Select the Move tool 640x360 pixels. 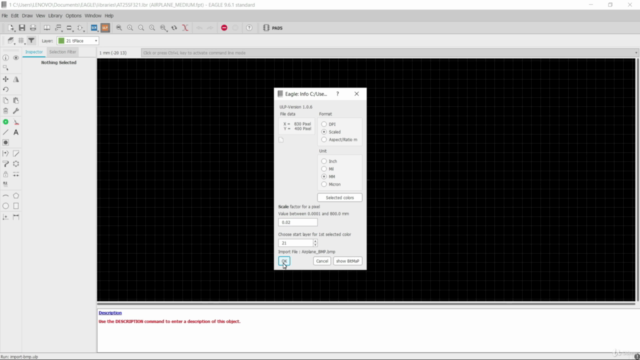click(x=6, y=79)
